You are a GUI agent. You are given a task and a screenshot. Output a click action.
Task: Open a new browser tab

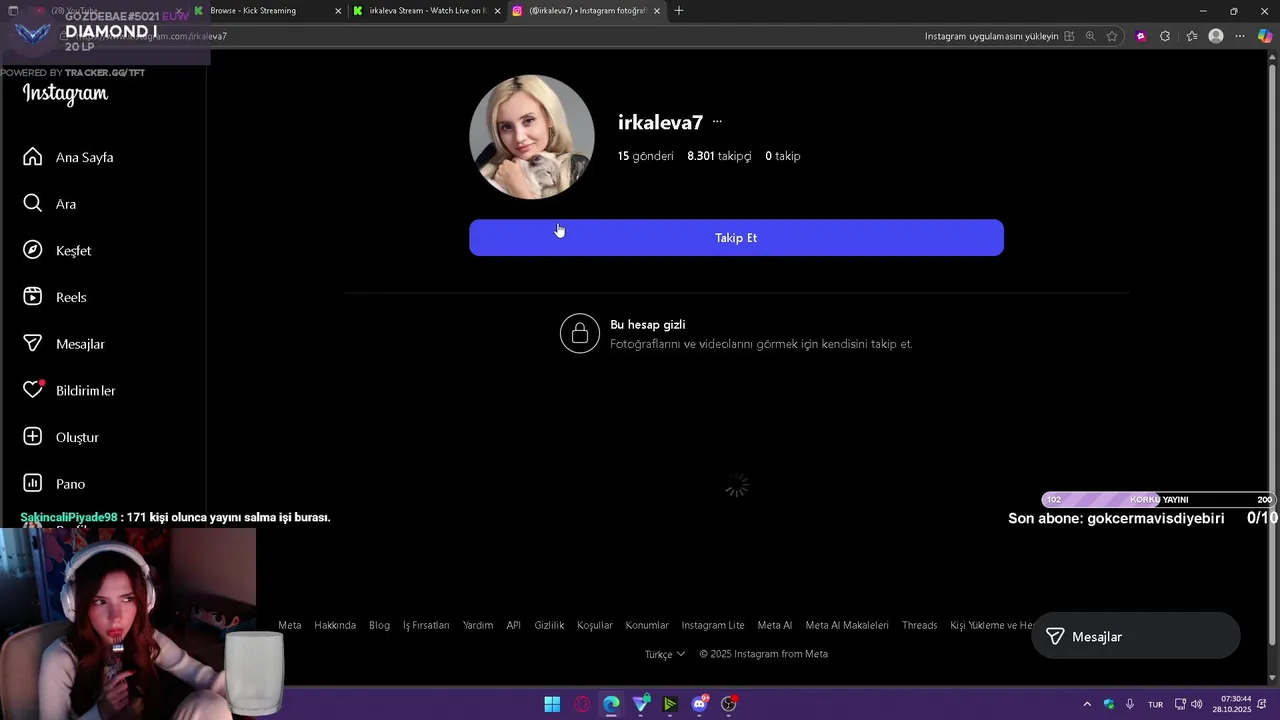coord(679,11)
